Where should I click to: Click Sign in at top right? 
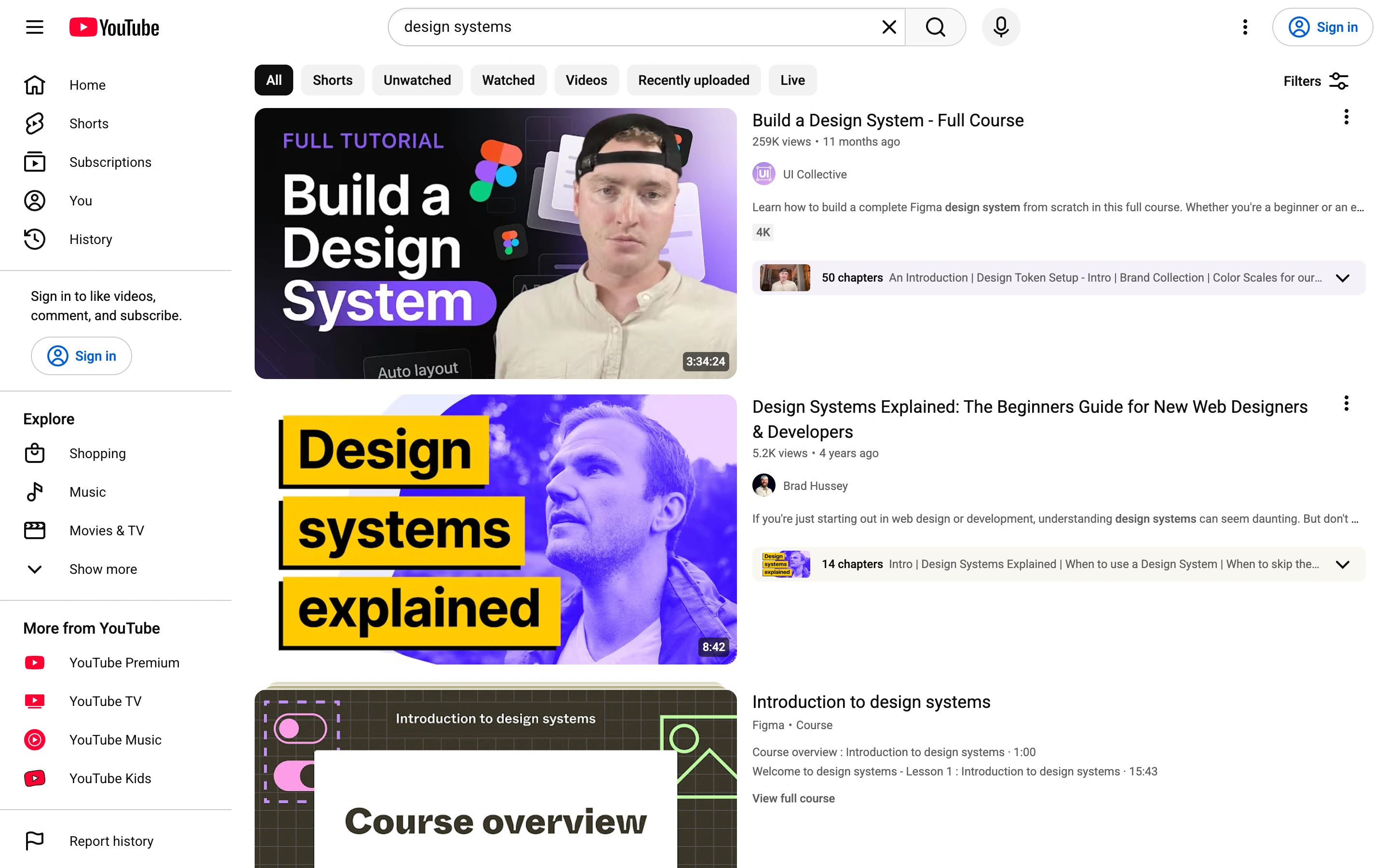1322,27
